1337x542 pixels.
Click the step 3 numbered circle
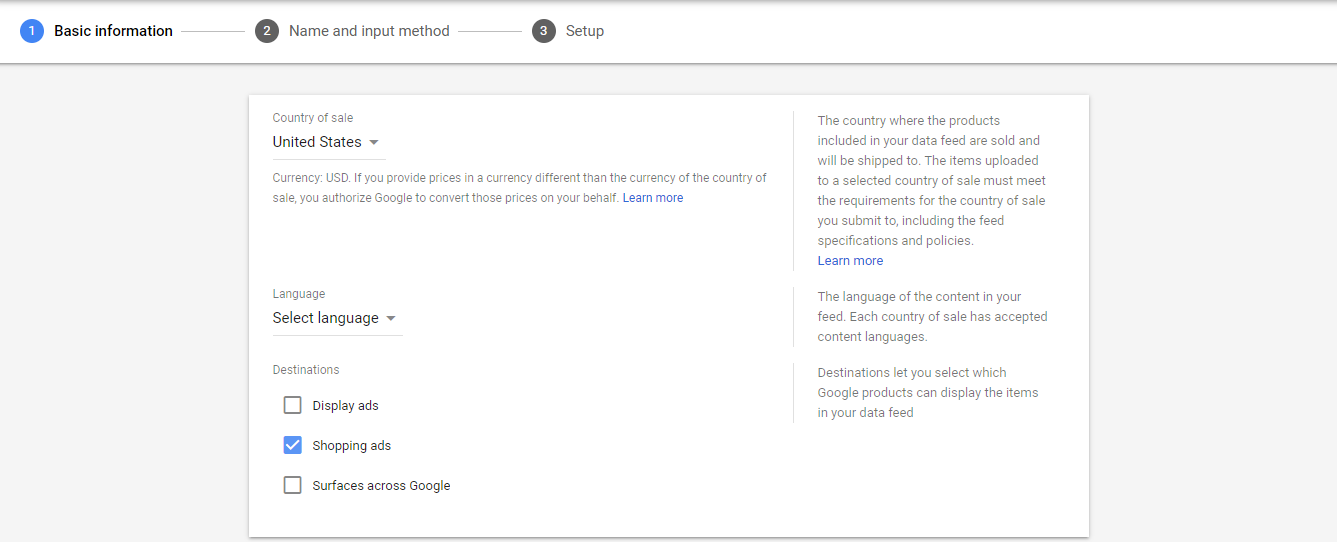(543, 31)
